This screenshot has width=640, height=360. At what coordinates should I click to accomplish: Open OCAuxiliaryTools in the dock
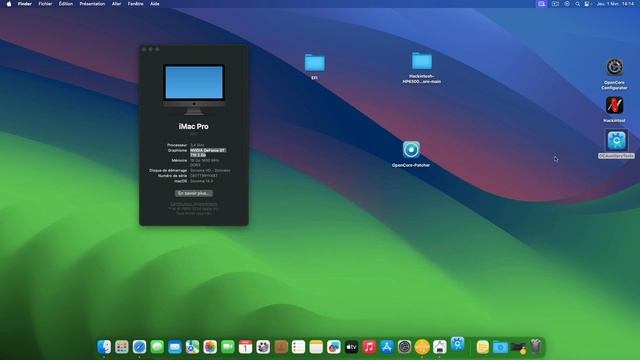(458, 344)
